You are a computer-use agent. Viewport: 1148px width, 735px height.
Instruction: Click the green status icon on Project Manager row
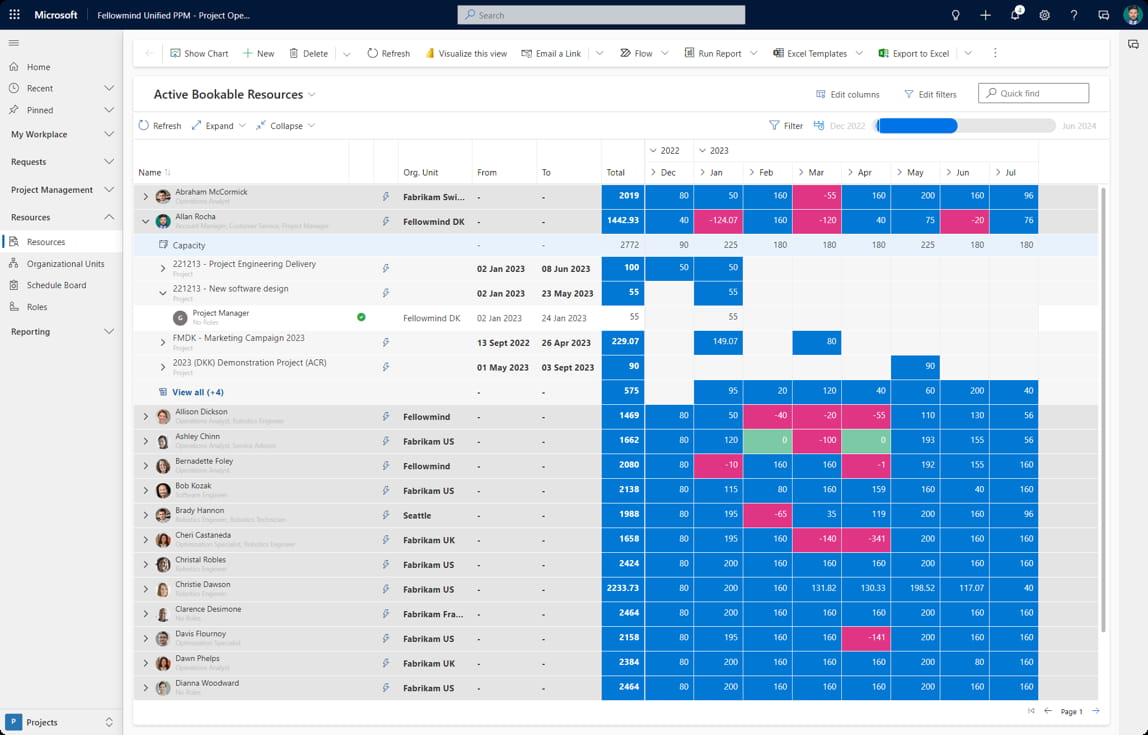point(361,318)
